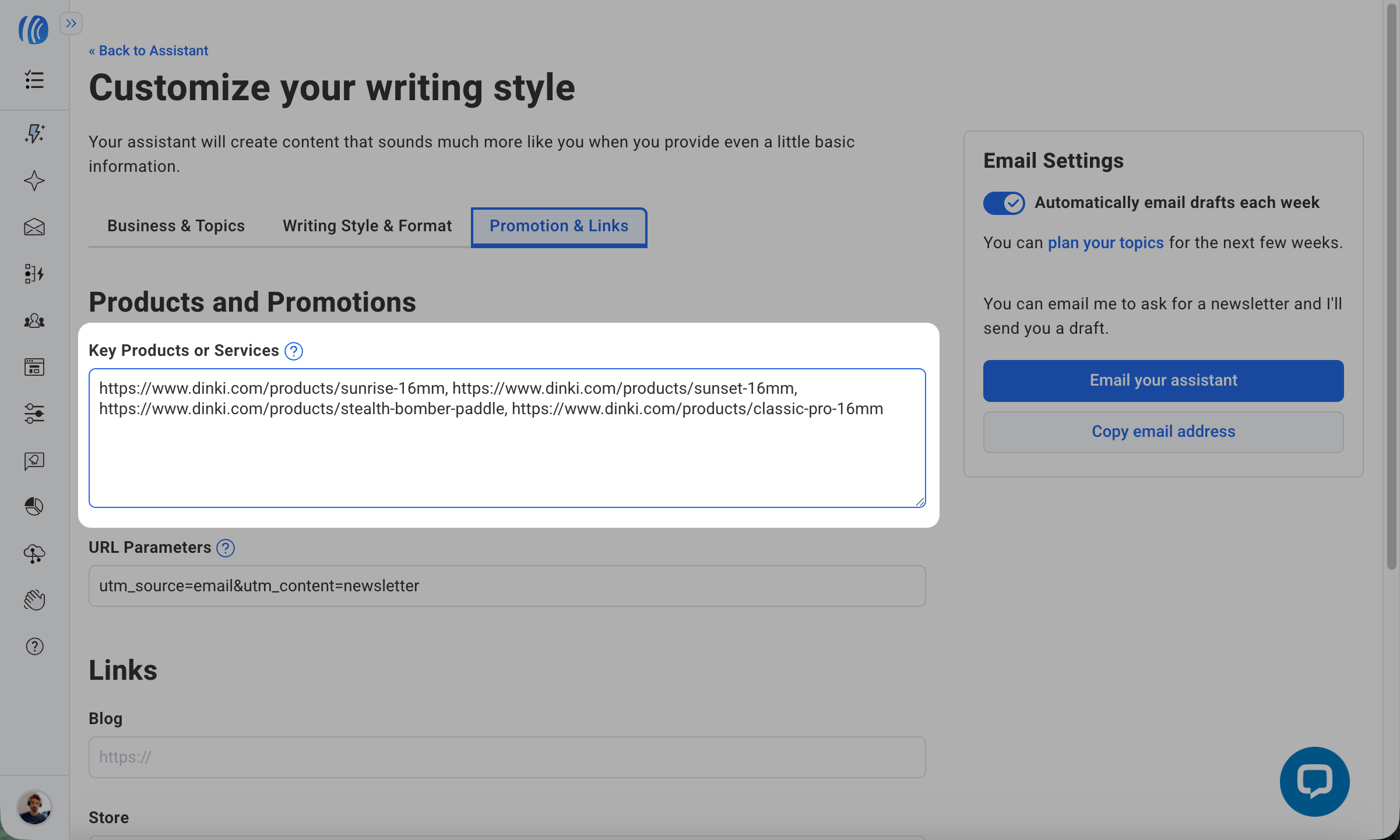
Task: Open the checklist icon in sidebar
Action: pos(34,80)
